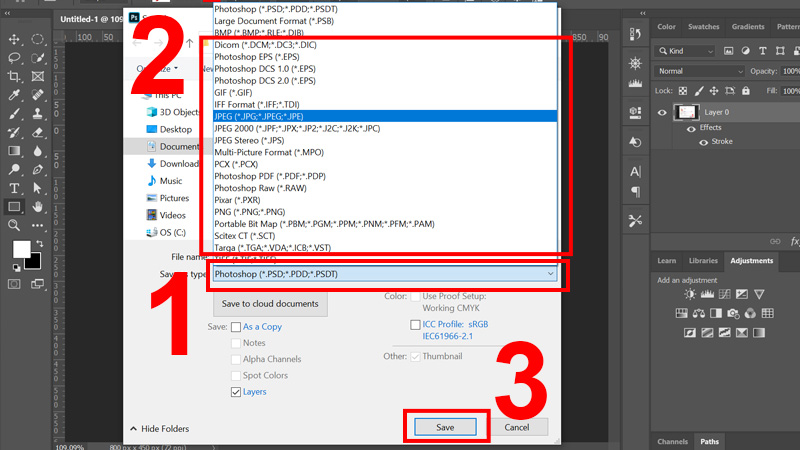Select the Eyedropper tool
Viewport: 800px width, 450px height.
pyautogui.click(x=14, y=95)
